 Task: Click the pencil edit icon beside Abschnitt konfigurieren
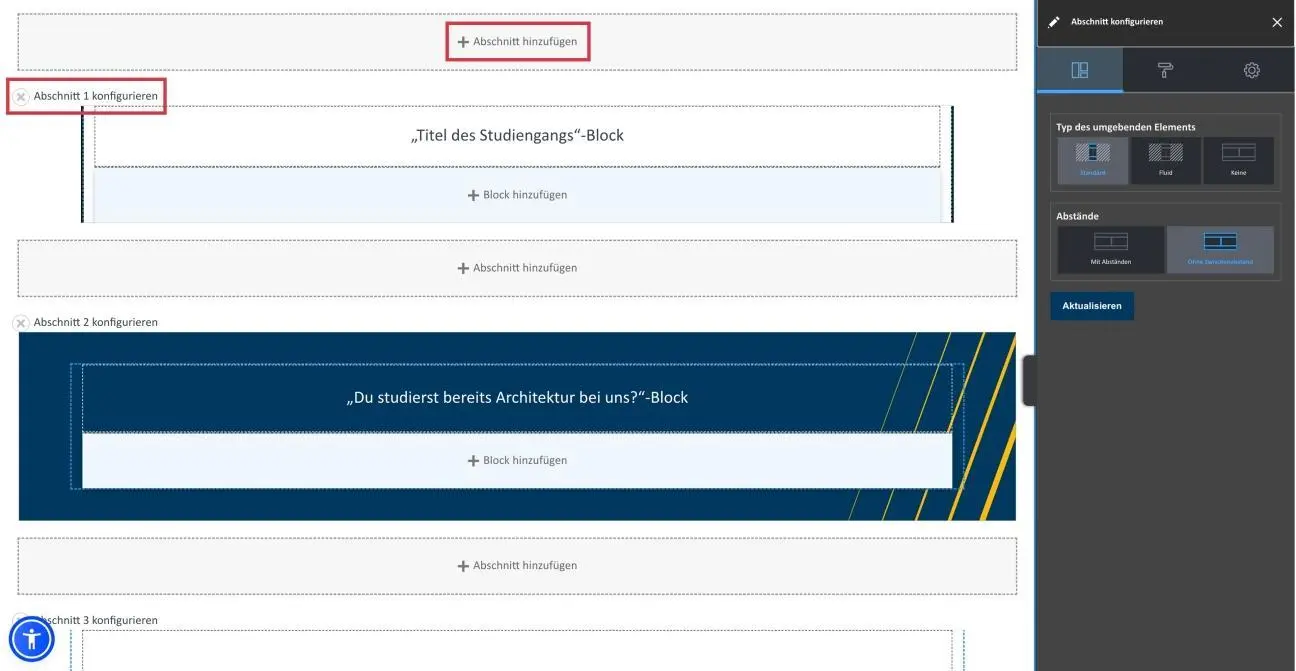point(1055,20)
